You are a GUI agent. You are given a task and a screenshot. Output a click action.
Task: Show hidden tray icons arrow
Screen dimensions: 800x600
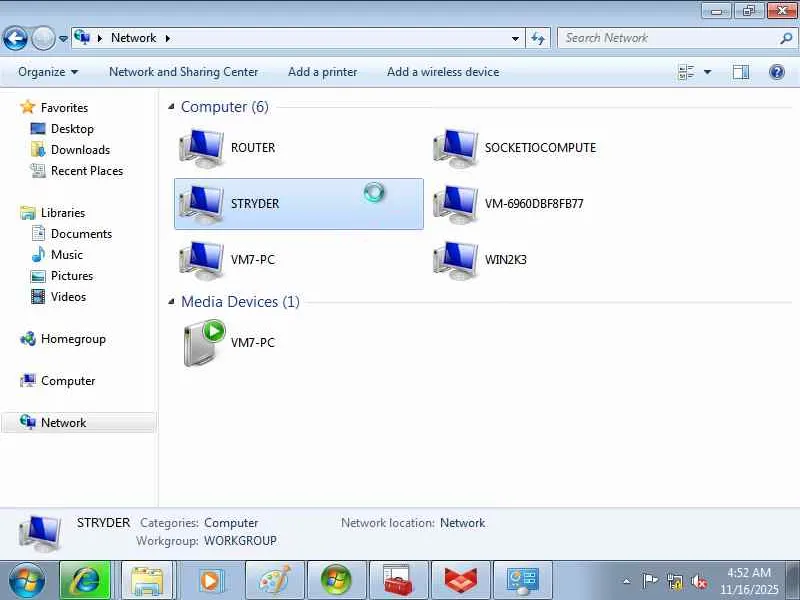pyautogui.click(x=627, y=581)
